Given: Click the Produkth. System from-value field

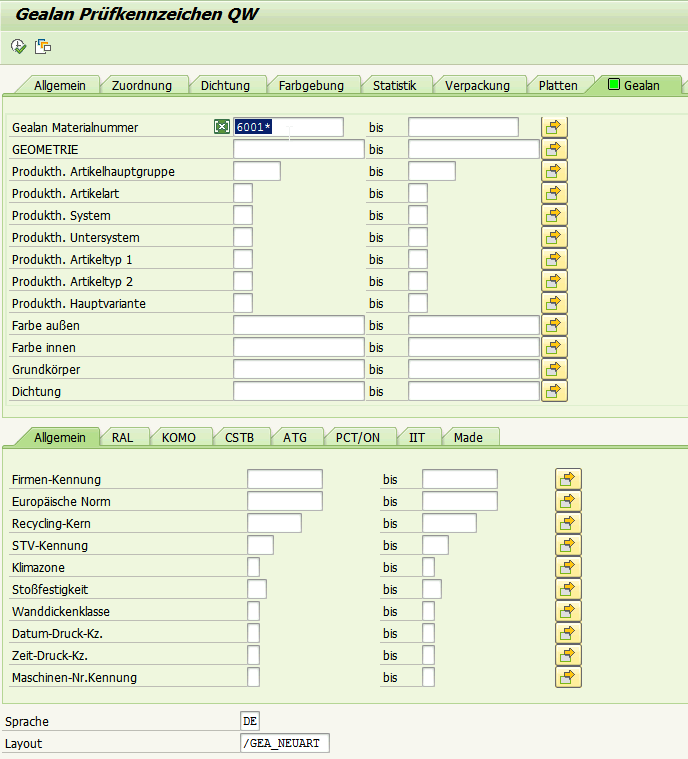Looking at the screenshot, I should [243, 215].
